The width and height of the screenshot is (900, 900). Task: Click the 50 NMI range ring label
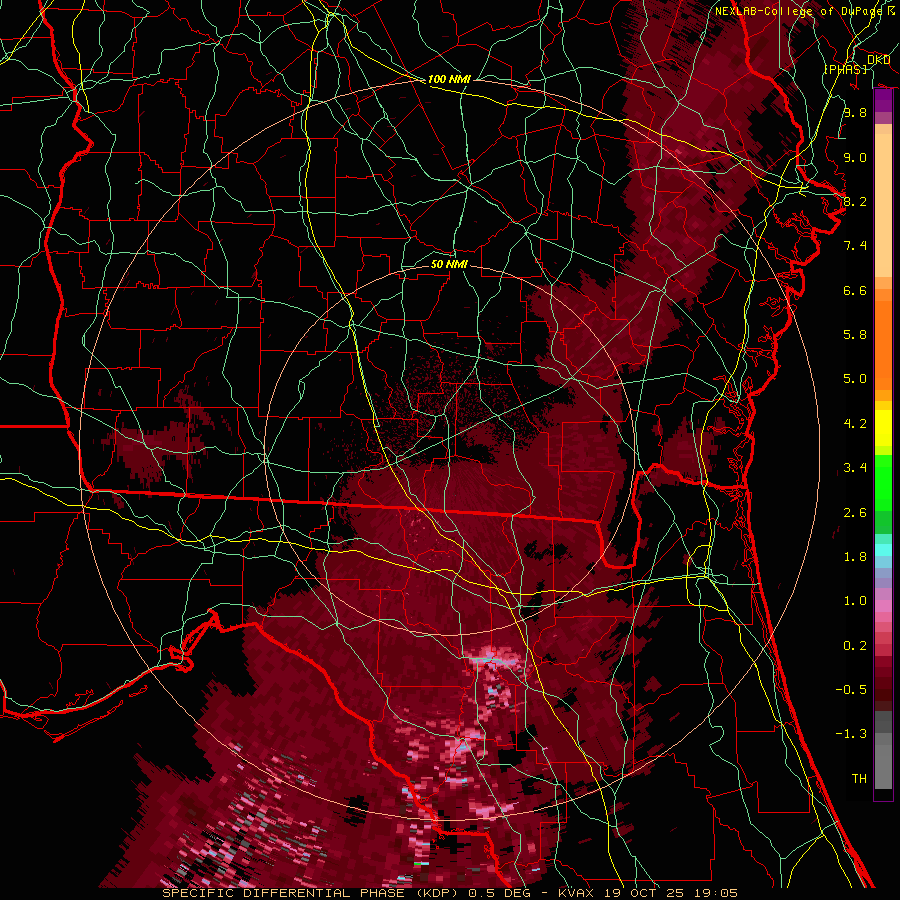pyautogui.click(x=449, y=264)
